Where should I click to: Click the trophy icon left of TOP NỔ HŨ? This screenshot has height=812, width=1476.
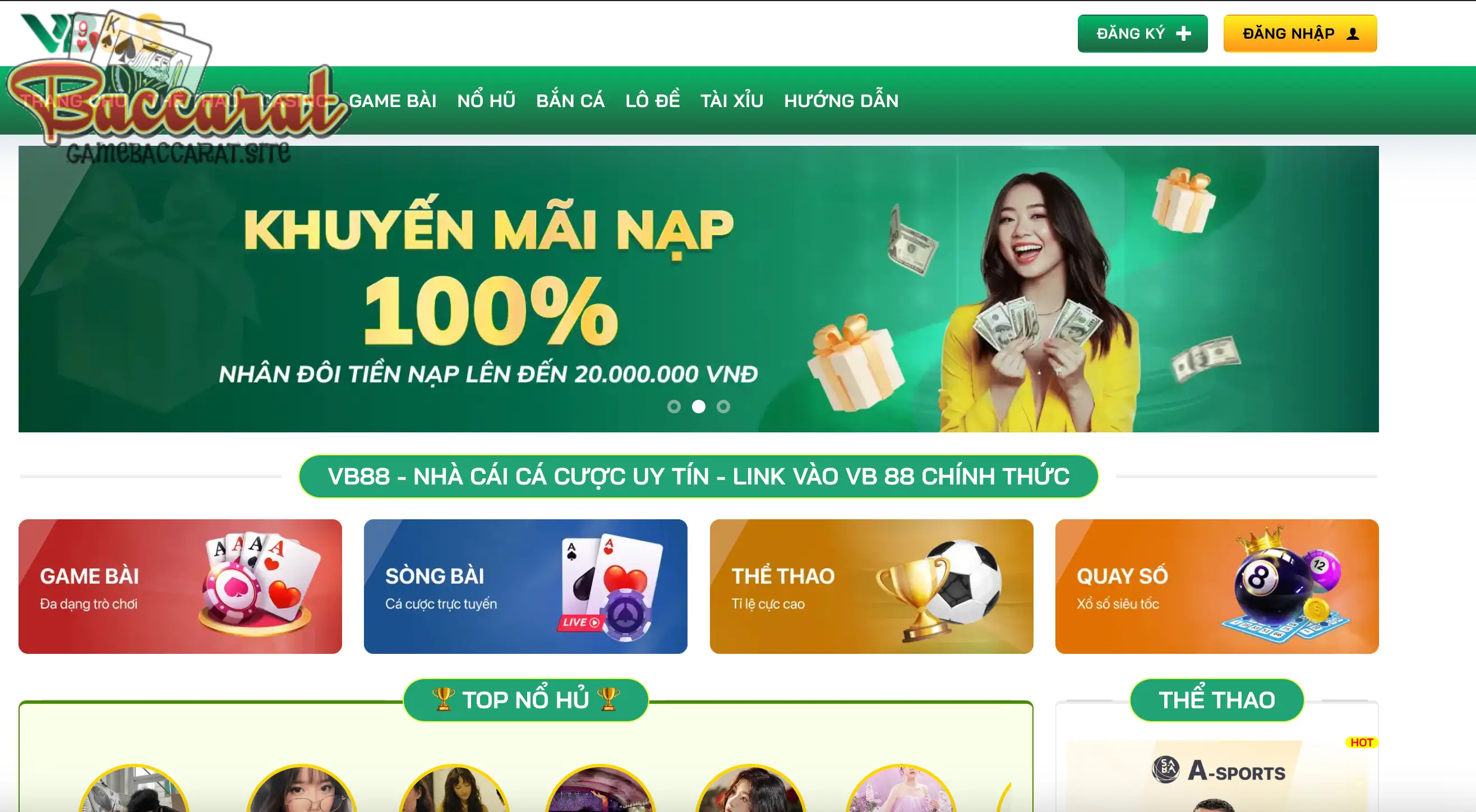(x=443, y=700)
